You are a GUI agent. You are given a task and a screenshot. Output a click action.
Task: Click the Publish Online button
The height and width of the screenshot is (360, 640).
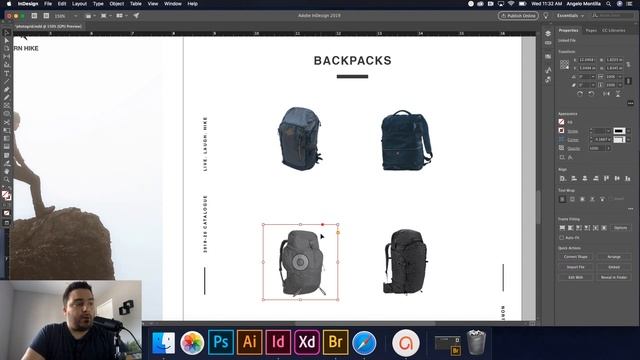click(518, 16)
